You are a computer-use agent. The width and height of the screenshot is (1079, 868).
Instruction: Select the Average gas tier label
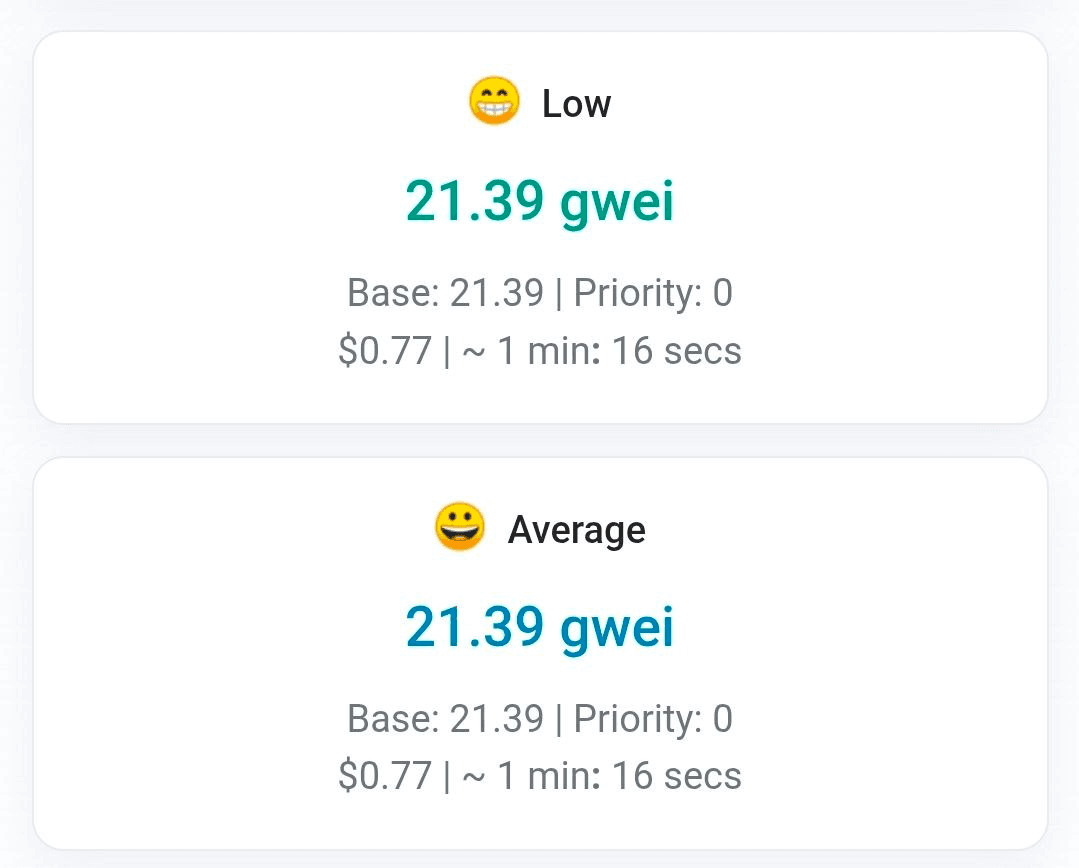[576, 529]
